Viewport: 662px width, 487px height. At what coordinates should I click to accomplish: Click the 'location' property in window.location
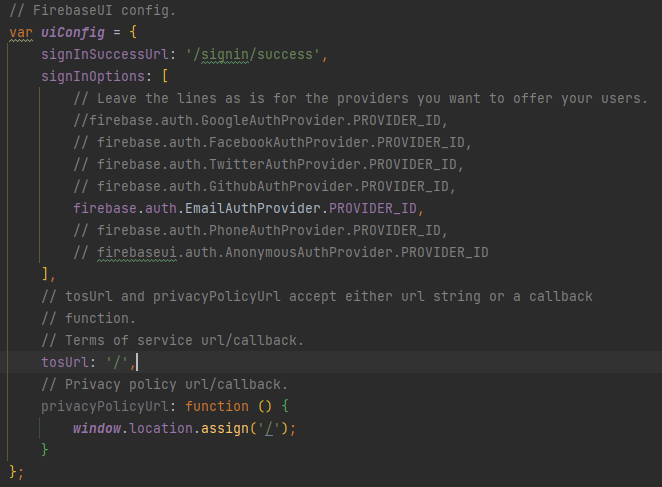pyautogui.click(x=161, y=428)
